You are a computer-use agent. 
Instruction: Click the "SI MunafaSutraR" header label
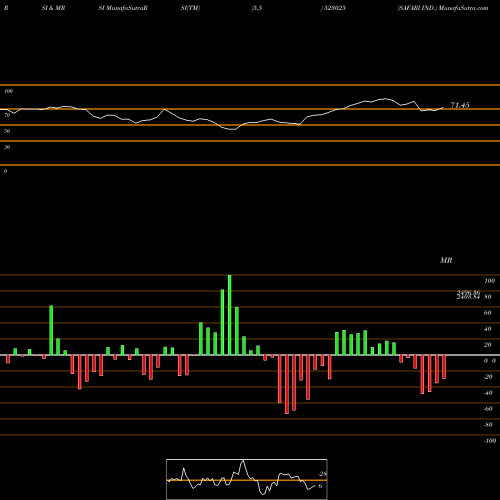pos(123,8)
